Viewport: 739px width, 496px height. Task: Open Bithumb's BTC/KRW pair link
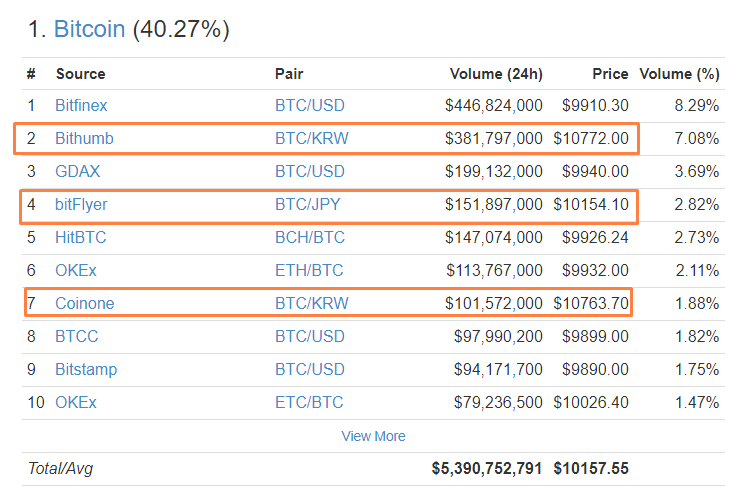pyautogui.click(x=312, y=138)
